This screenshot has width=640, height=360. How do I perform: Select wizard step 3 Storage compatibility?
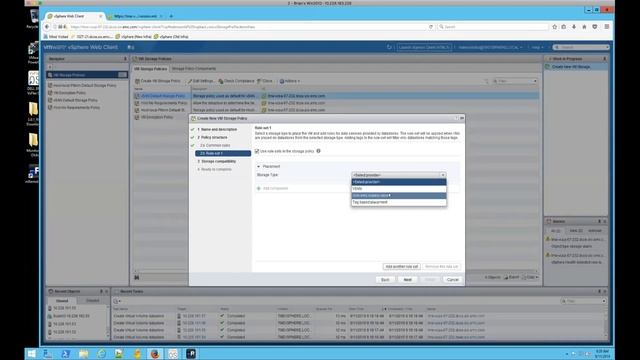click(216, 162)
